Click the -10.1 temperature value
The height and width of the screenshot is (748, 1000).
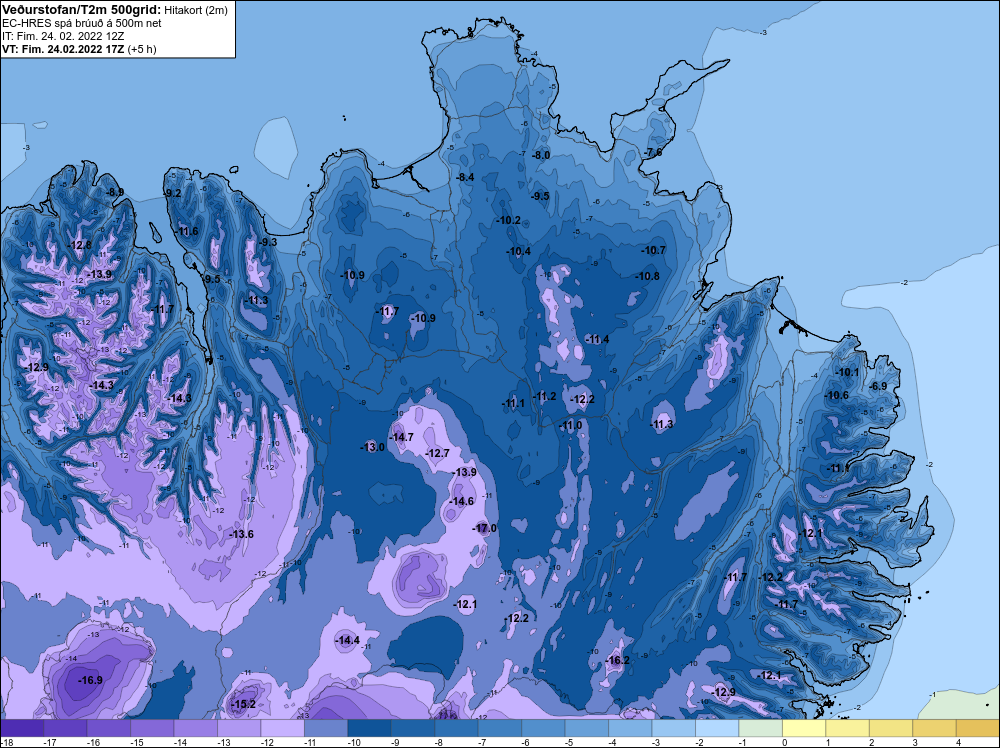(x=847, y=372)
